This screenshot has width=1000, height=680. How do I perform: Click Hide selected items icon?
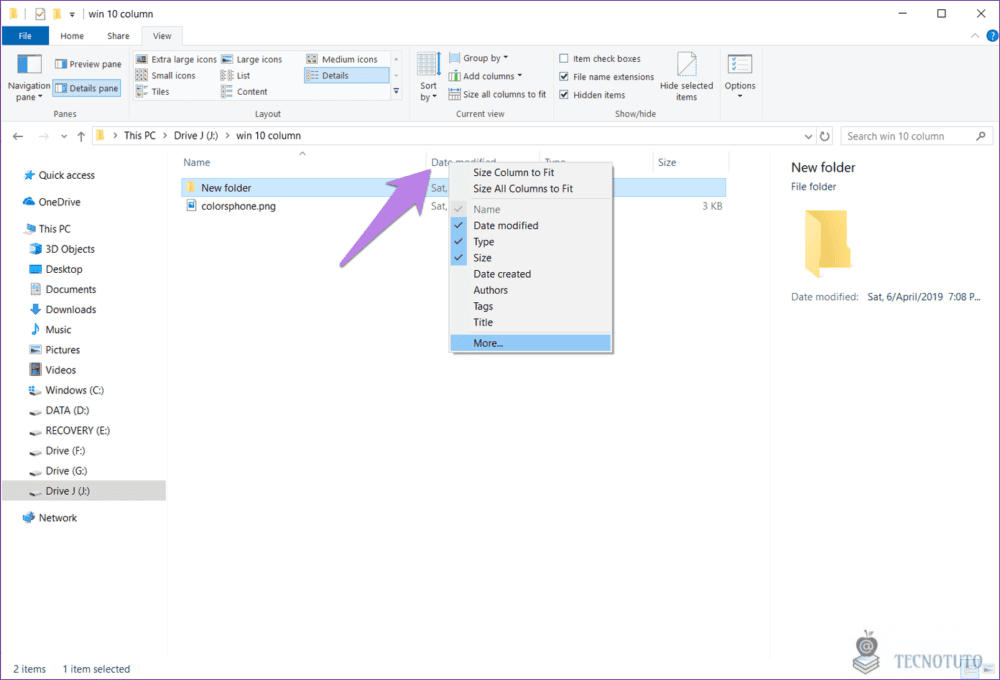pos(686,66)
